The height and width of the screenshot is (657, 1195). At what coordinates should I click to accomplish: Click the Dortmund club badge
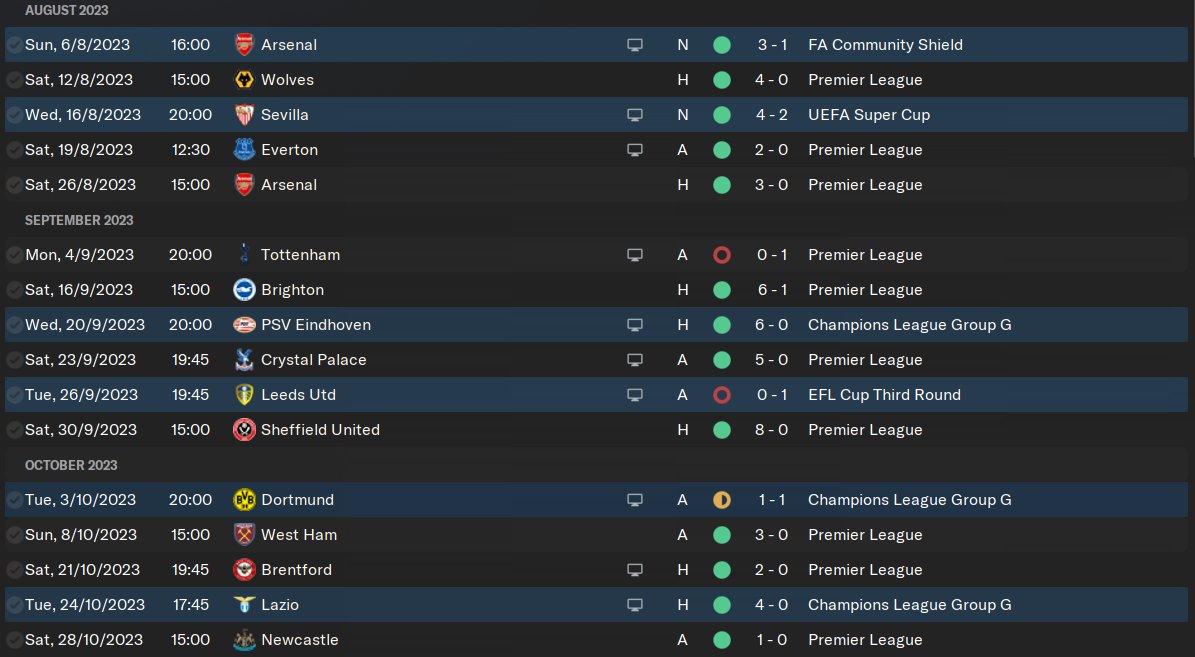244,500
